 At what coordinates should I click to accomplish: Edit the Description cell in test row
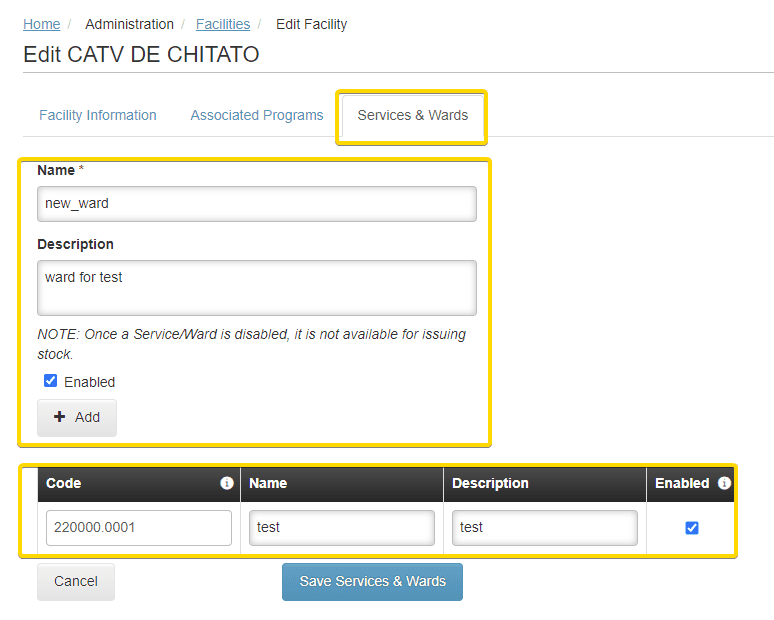(544, 528)
